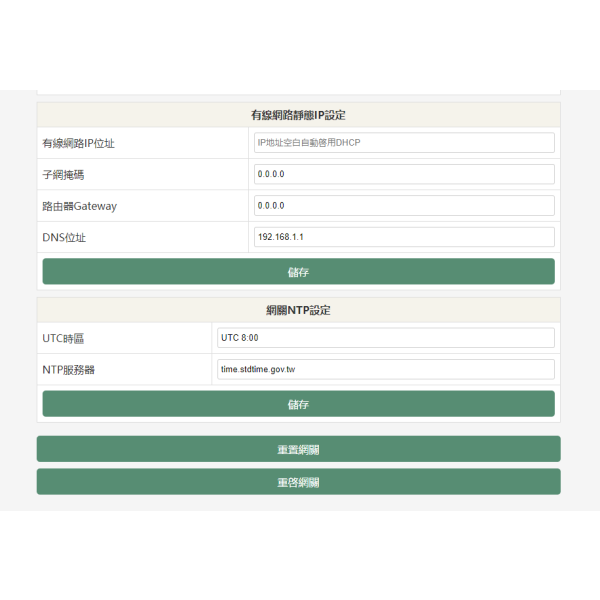Click the 有線網路靜態IP設定 heading

pyautogui.click(x=298, y=115)
